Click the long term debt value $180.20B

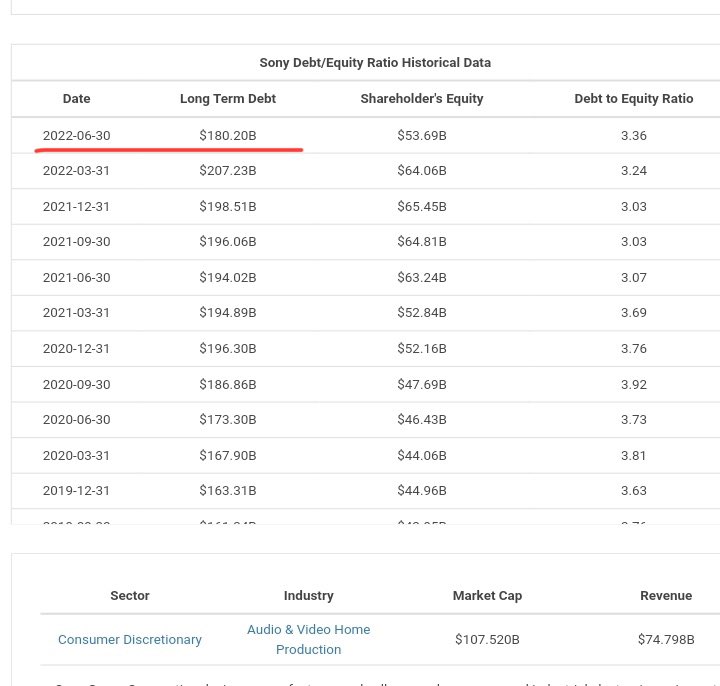click(x=228, y=135)
